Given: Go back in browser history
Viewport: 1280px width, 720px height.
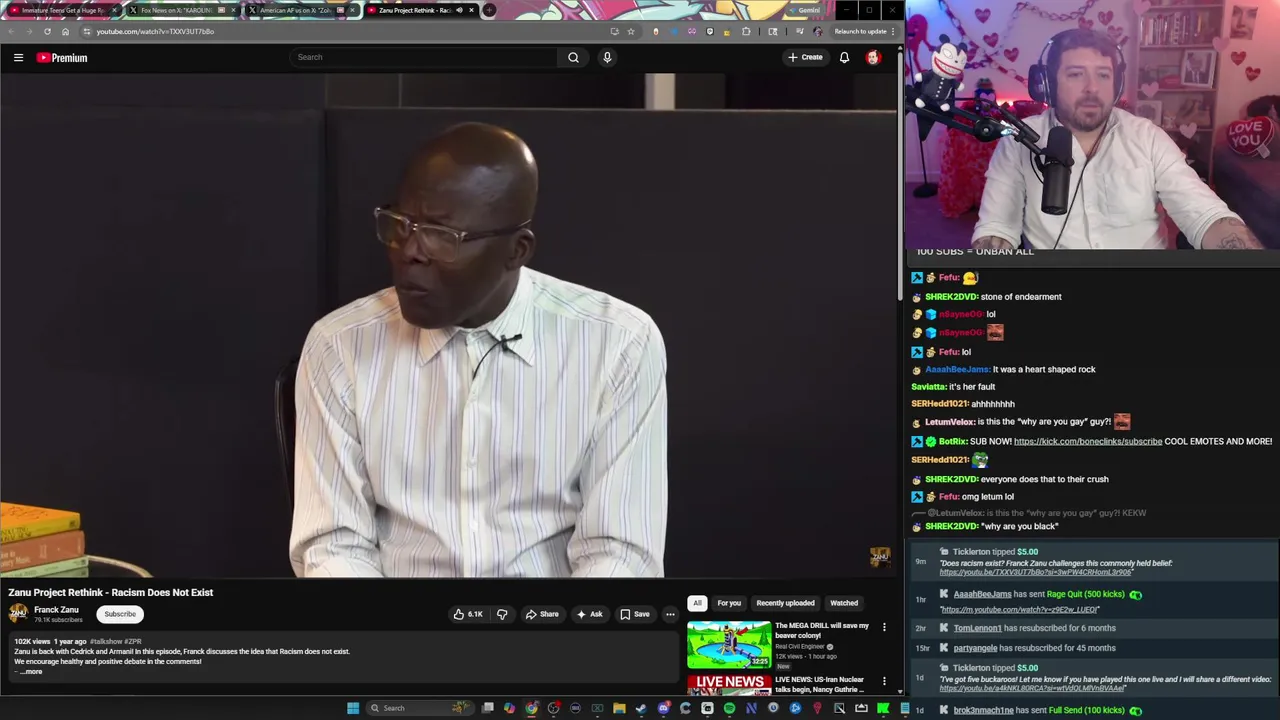Looking at the screenshot, I should click(x=11, y=31).
